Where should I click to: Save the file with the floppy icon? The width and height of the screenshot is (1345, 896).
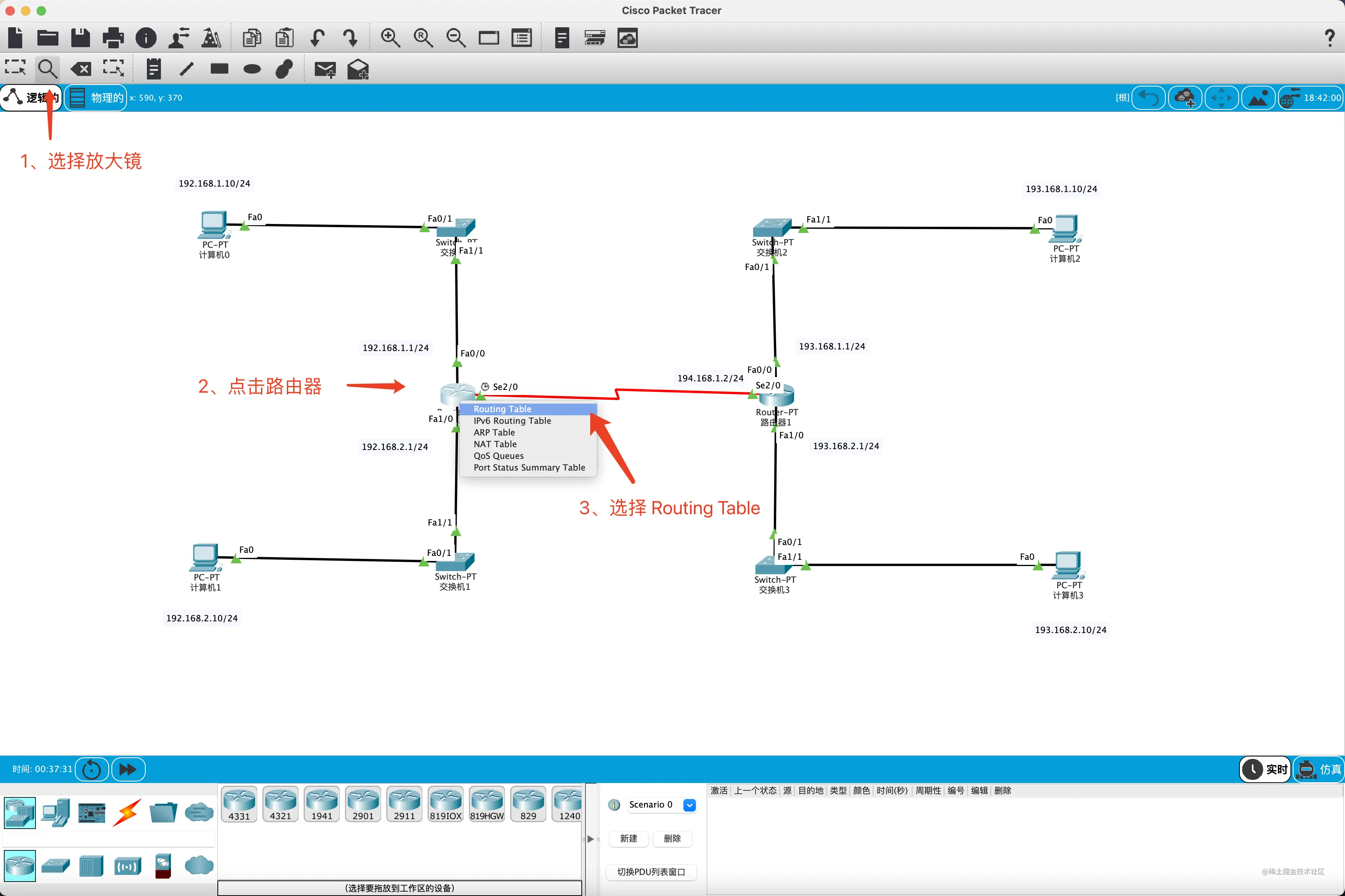click(80, 38)
